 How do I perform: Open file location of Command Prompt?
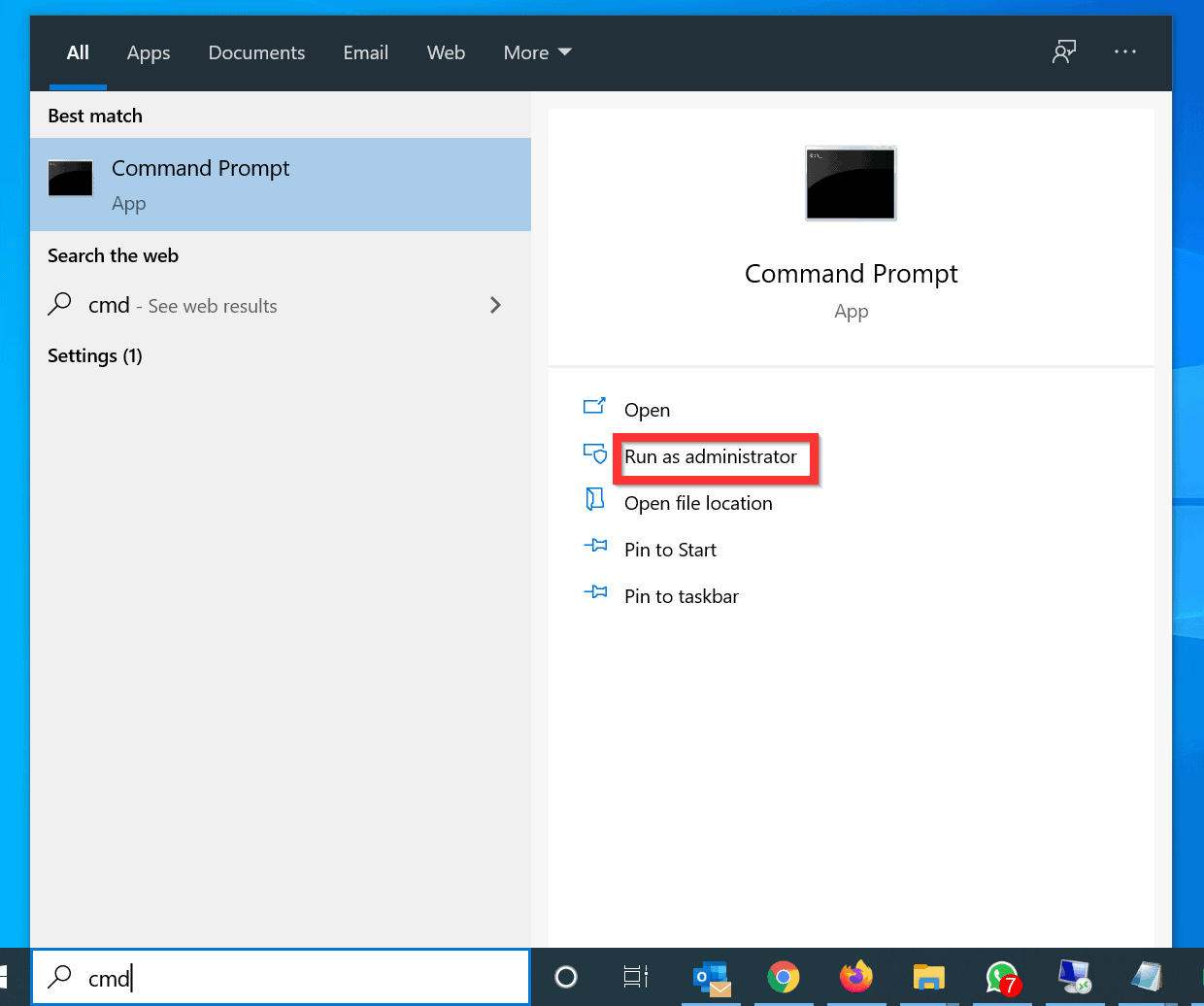697,503
